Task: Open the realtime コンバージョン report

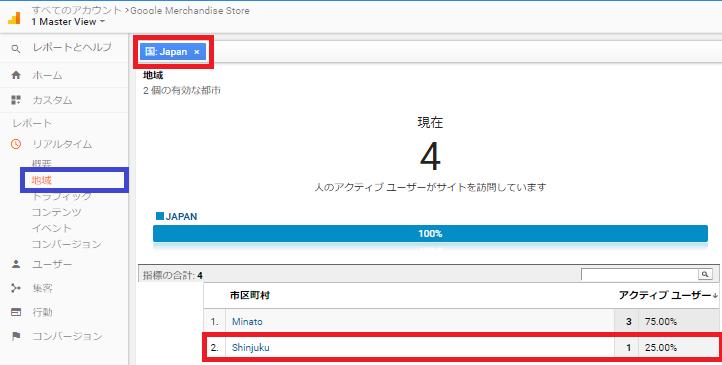Action: (66, 244)
